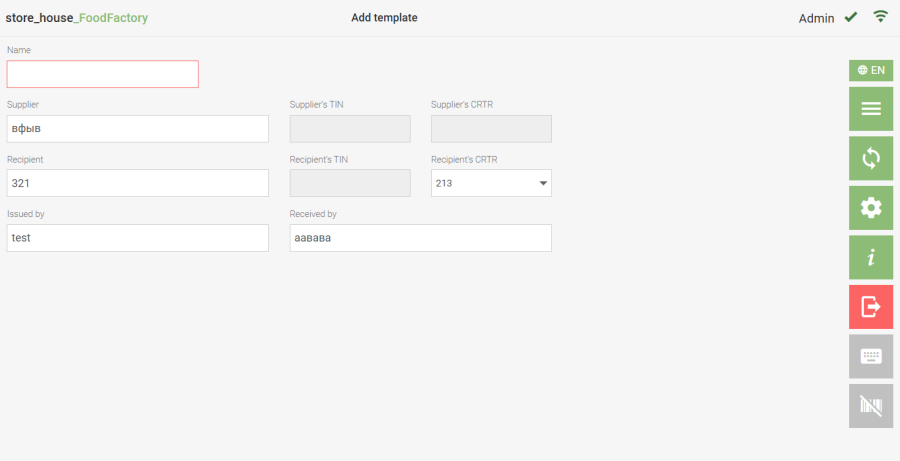Open settings with the gear icon
Screen dimensions: 900x461
pyautogui.click(x=870, y=208)
